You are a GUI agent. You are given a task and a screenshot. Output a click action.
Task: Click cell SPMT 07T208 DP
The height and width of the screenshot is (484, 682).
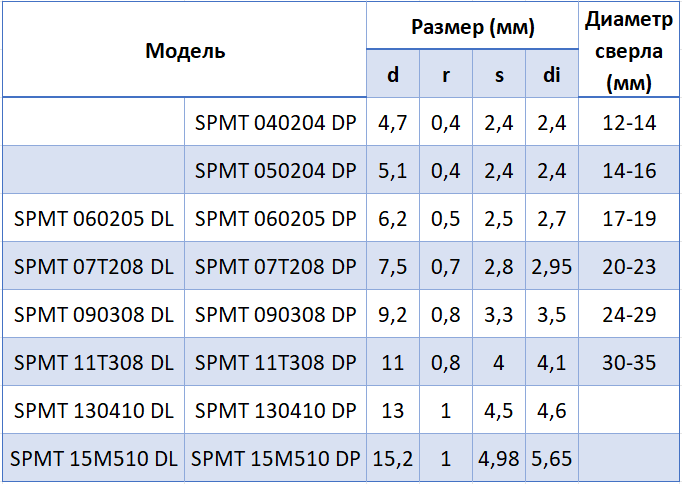(x=275, y=266)
